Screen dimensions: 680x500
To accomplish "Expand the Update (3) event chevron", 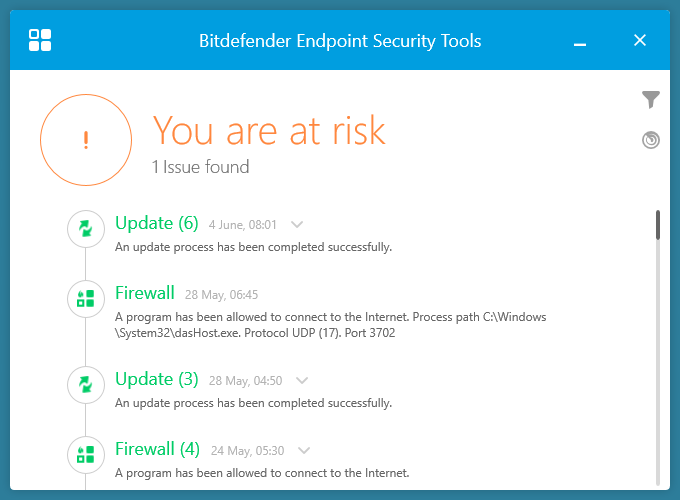I will (302, 381).
